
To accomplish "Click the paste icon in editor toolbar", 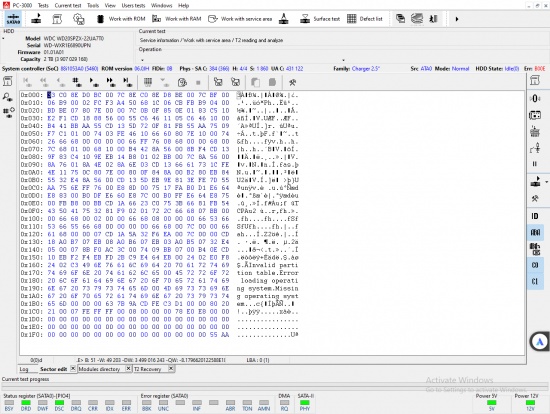I will 272,82.
